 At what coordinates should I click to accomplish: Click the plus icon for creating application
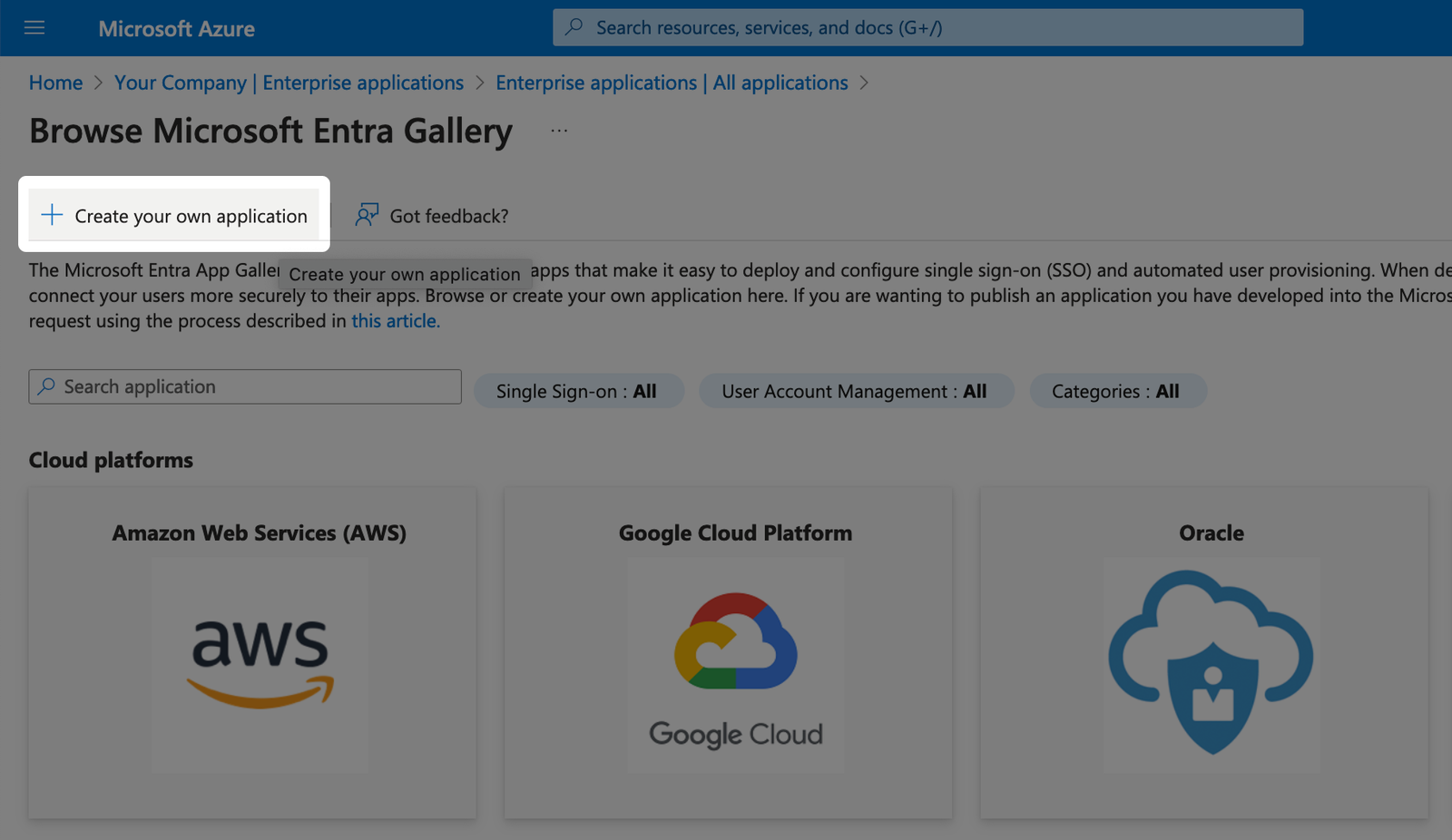52,215
